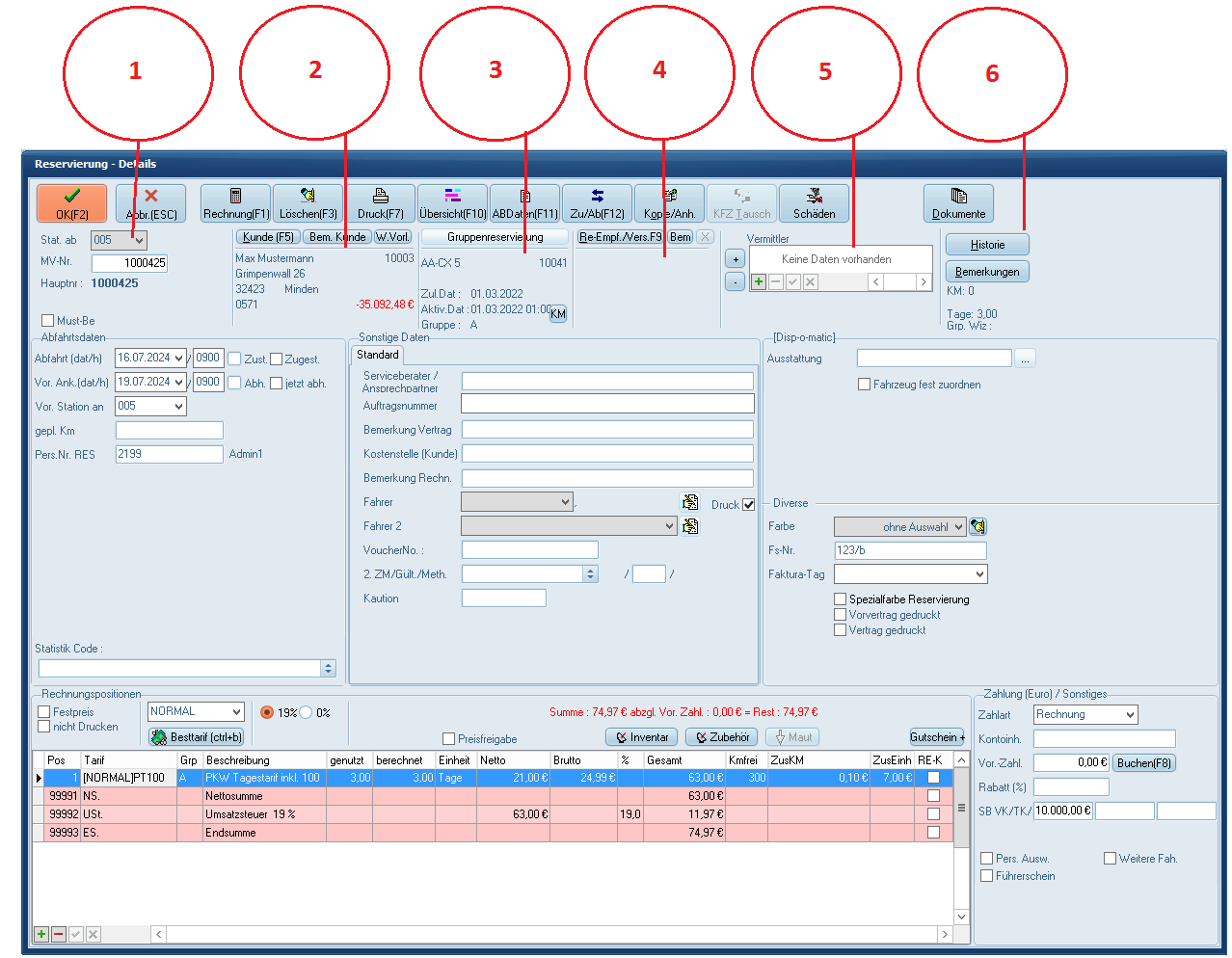Expand the Zahlart Rechnung dropdown
The width and height of the screenshot is (1232, 958).
click(x=1130, y=715)
